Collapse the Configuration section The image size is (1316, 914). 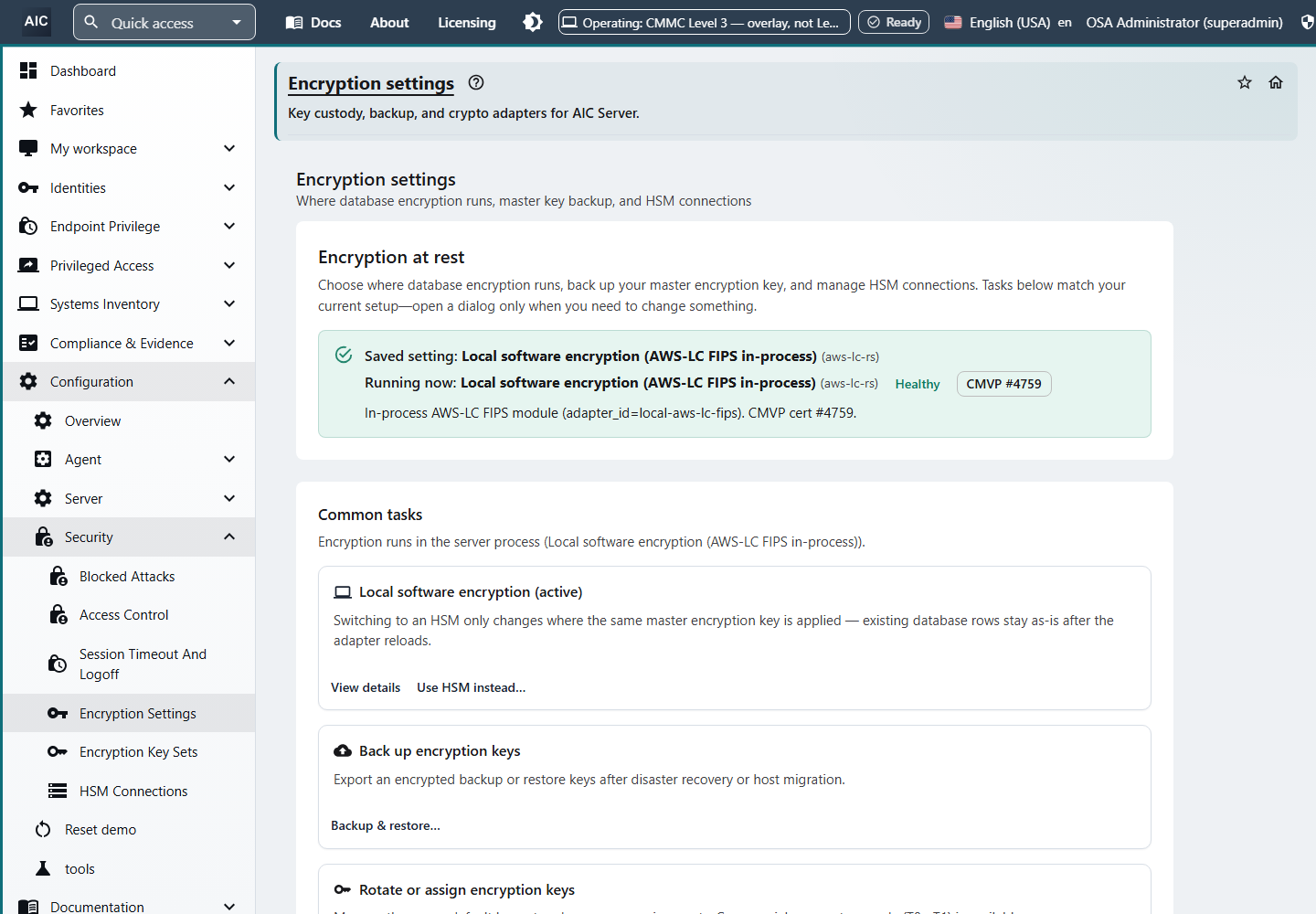point(129,381)
